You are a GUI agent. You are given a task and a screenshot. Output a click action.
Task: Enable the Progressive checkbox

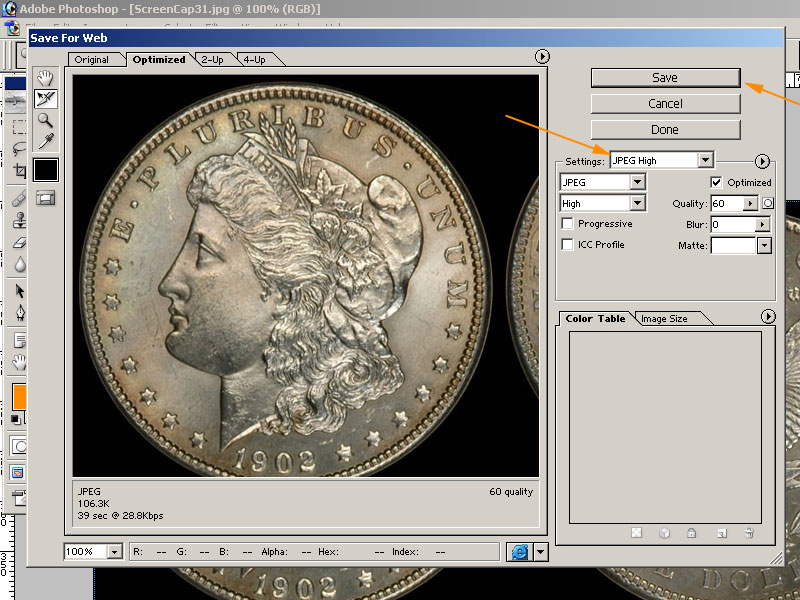tap(568, 224)
